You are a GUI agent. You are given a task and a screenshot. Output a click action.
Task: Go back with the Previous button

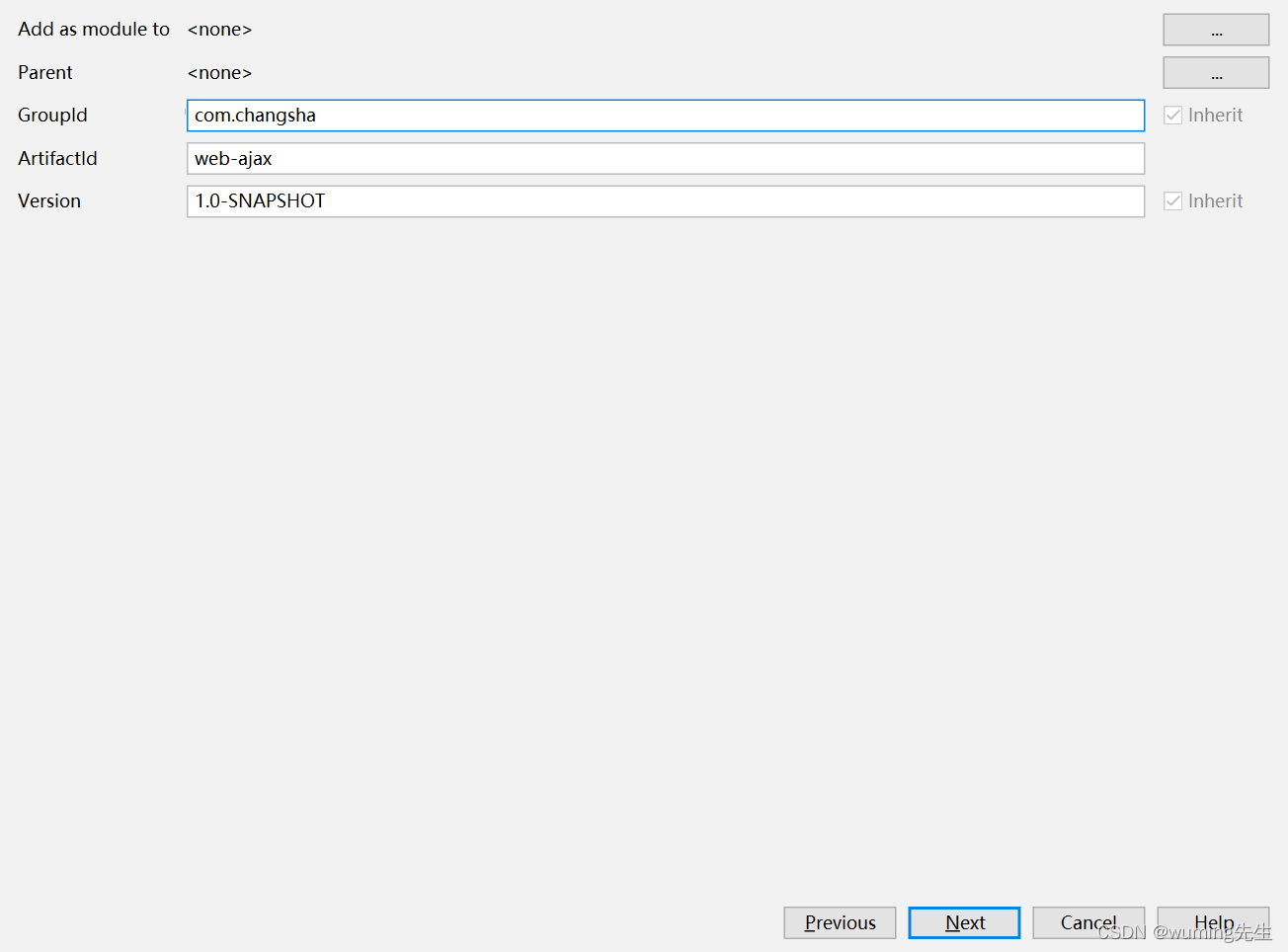coord(840,923)
